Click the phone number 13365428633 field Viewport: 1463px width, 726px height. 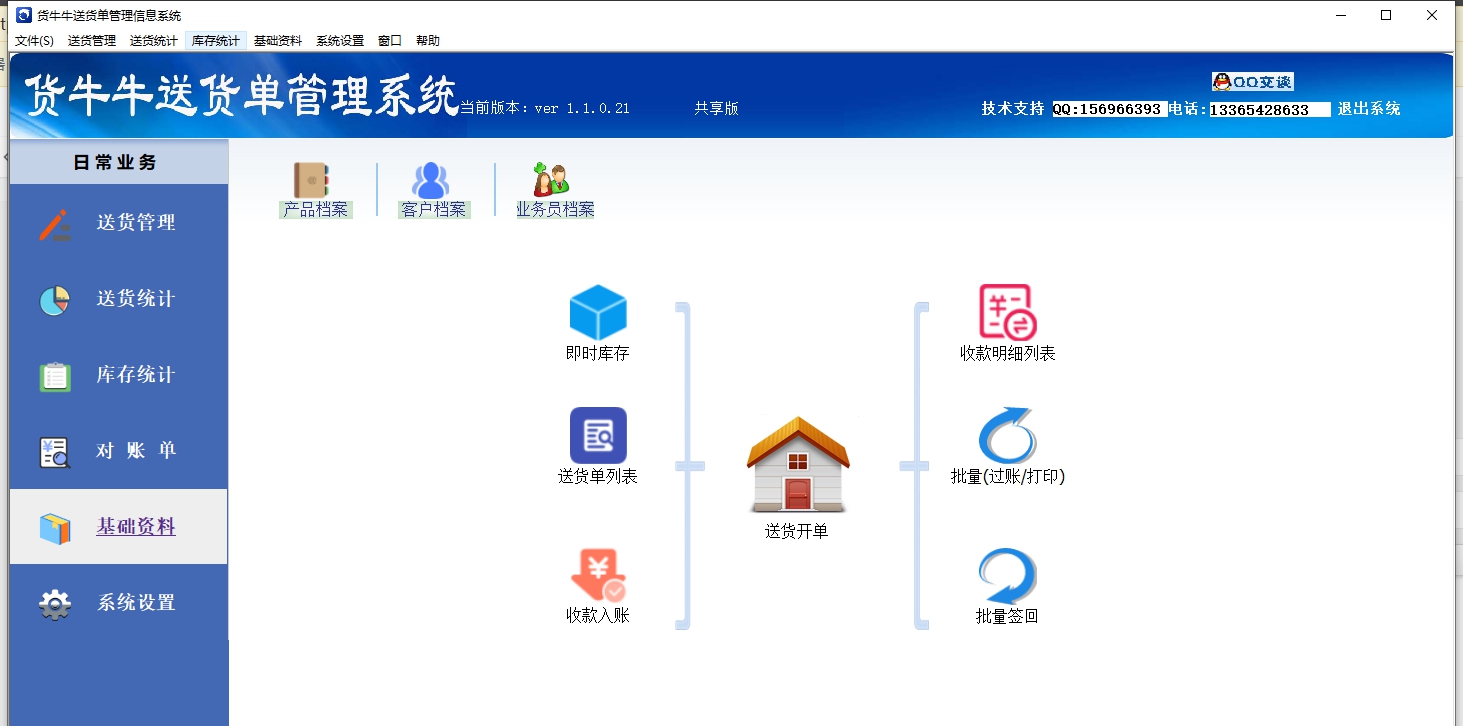(x=1270, y=110)
